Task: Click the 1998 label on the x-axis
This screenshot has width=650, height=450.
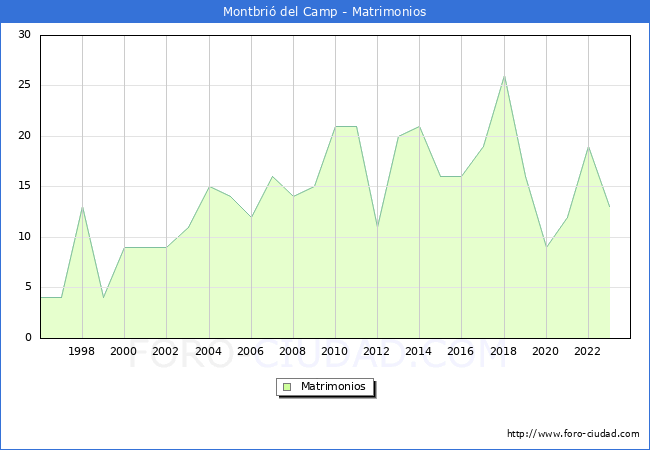Action: pos(82,351)
